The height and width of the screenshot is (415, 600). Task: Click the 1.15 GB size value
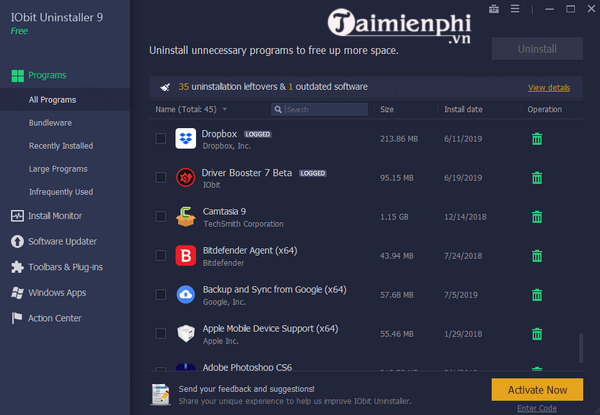click(x=394, y=217)
